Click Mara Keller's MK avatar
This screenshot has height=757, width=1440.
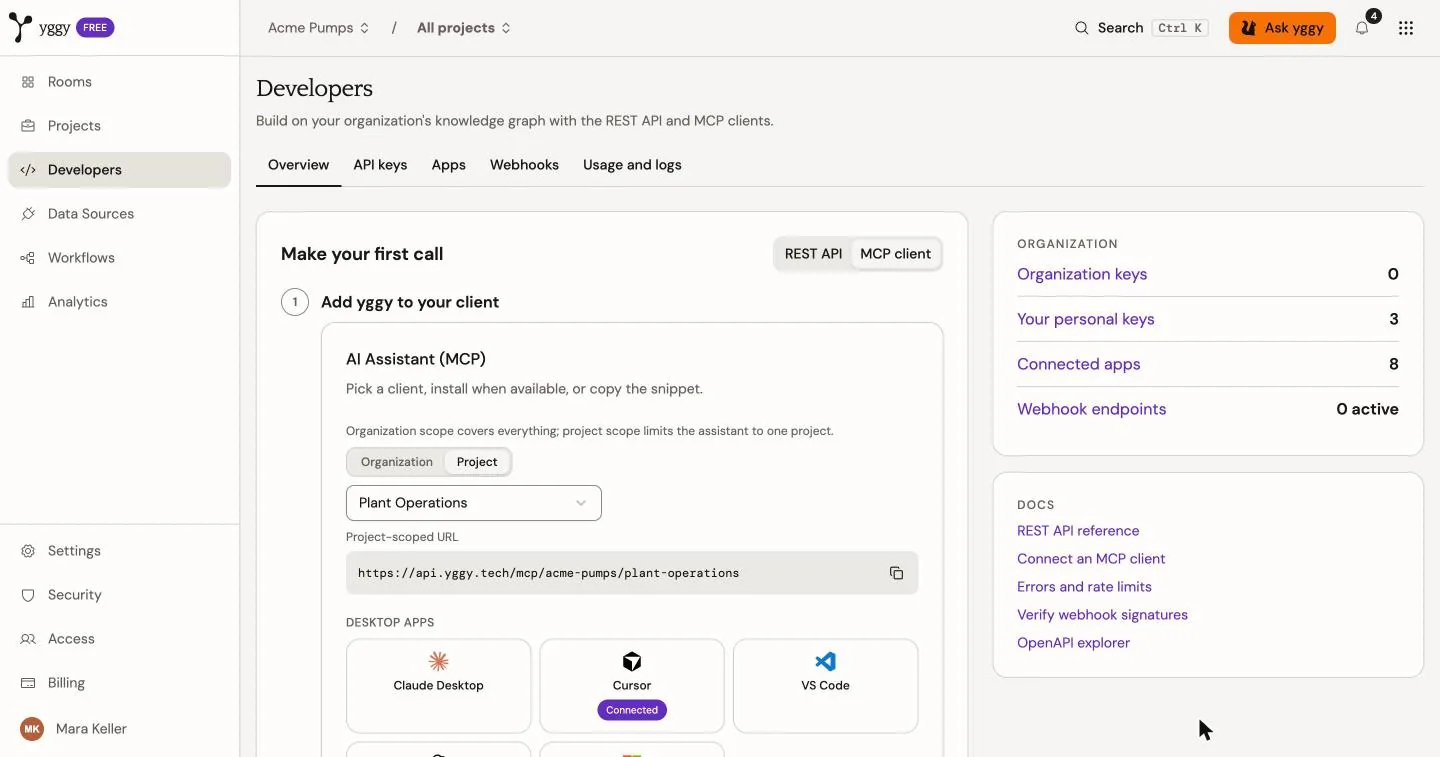click(32, 729)
